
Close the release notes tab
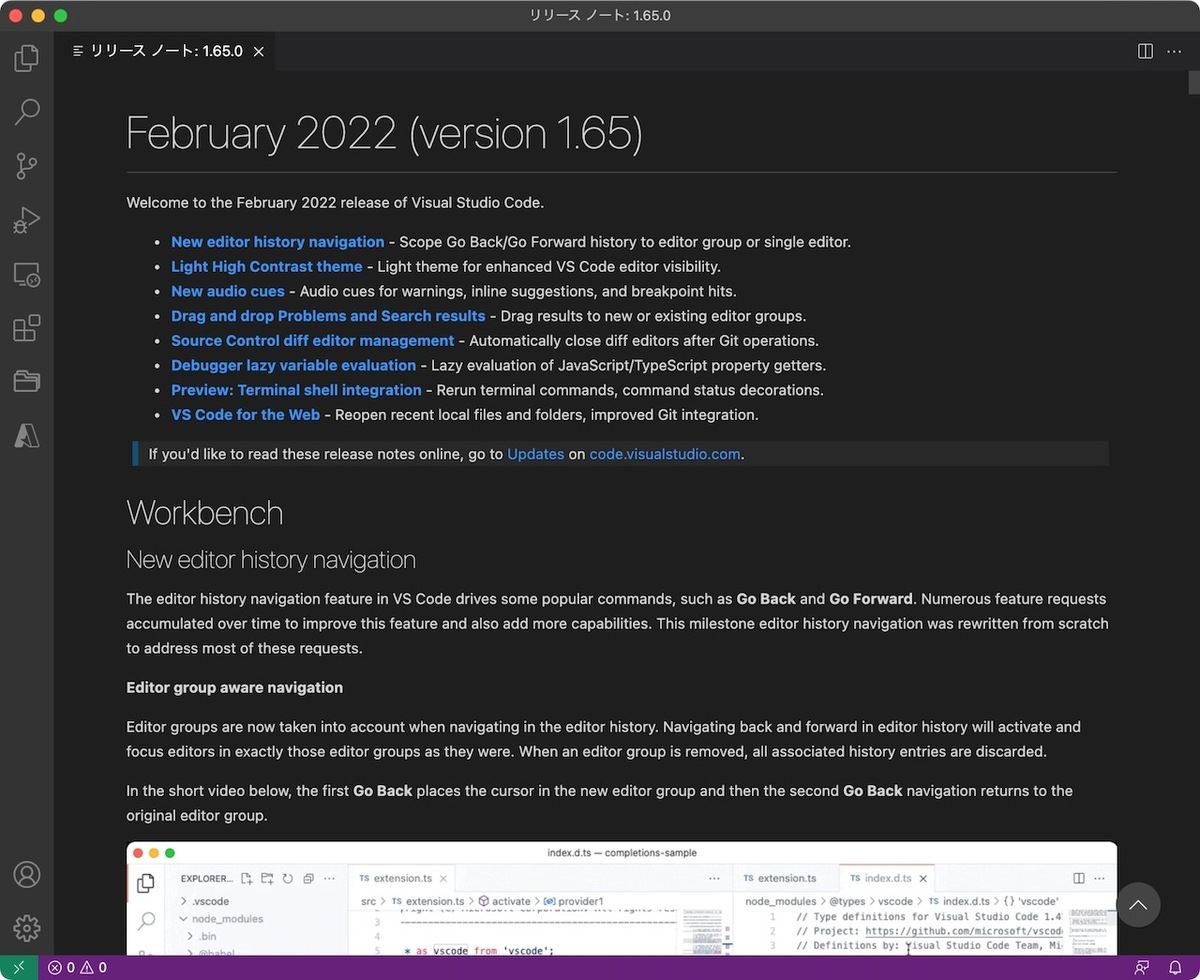[259, 51]
